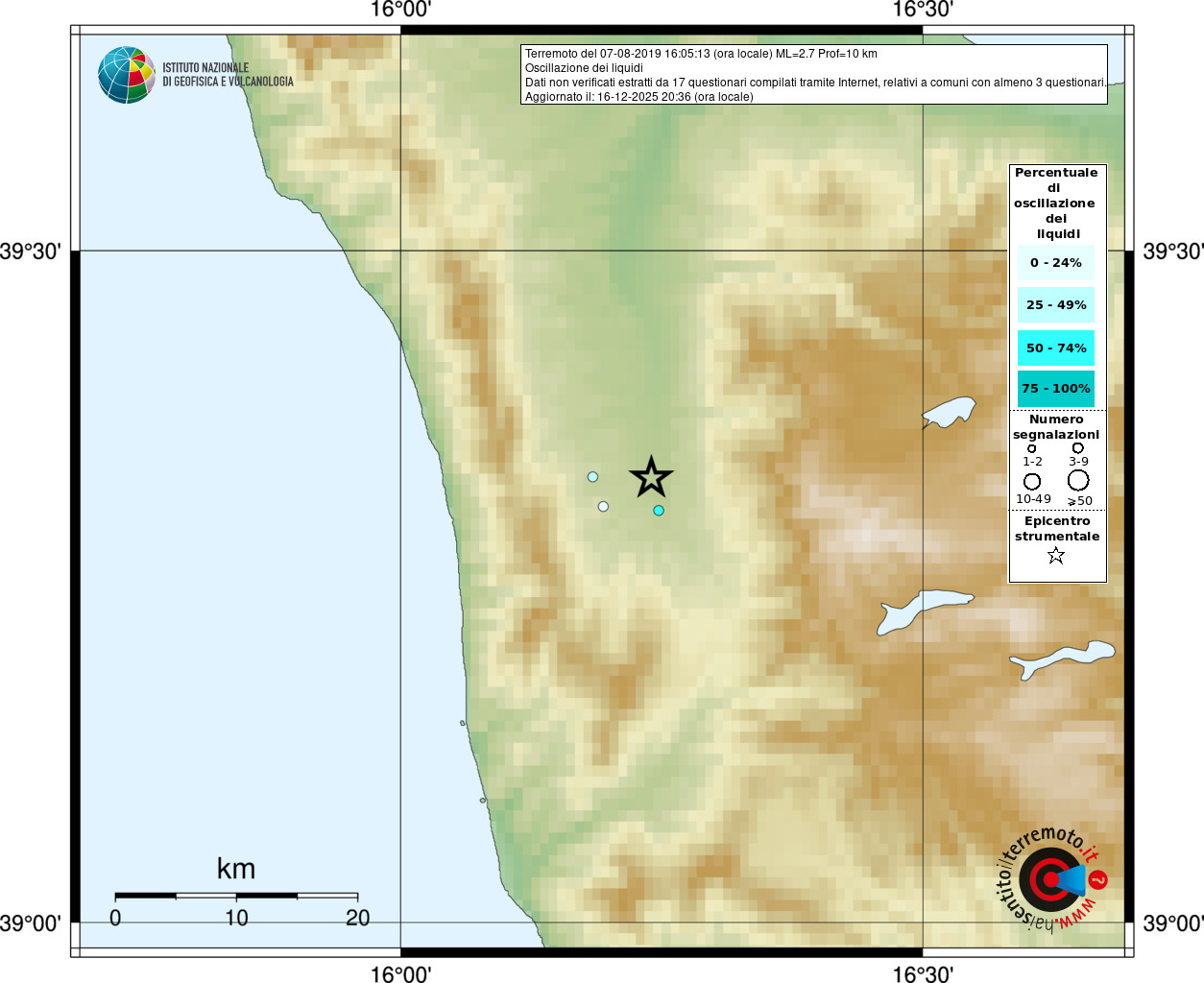Click the easternmost lake near the map edge
The image size is (1204, 983).
point(1062,659)
